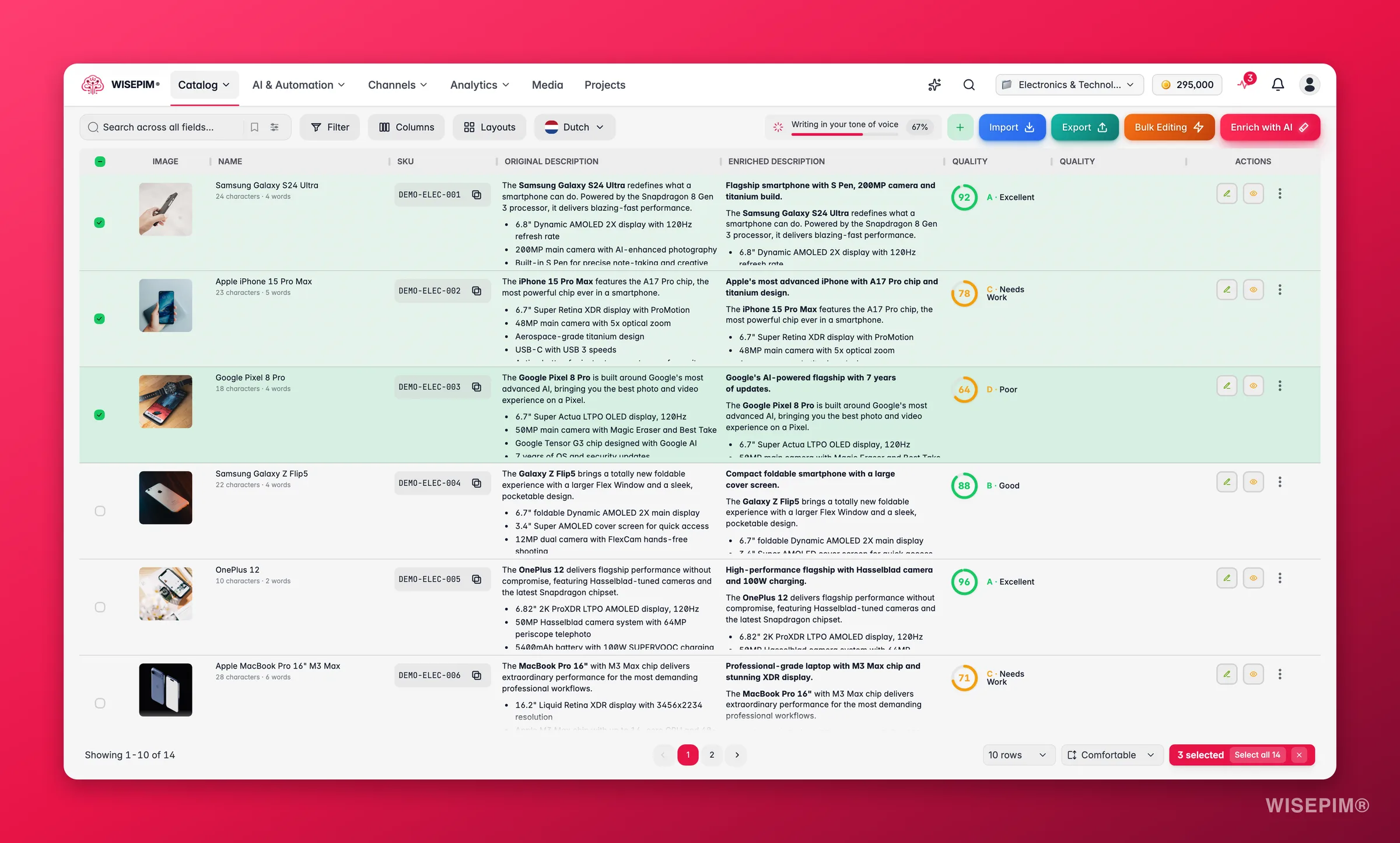This screenshot has width=1400, height=843.
Task: Open the Google Pixel 8 Pro thumbnail
Action: click(x=166, y=401)
